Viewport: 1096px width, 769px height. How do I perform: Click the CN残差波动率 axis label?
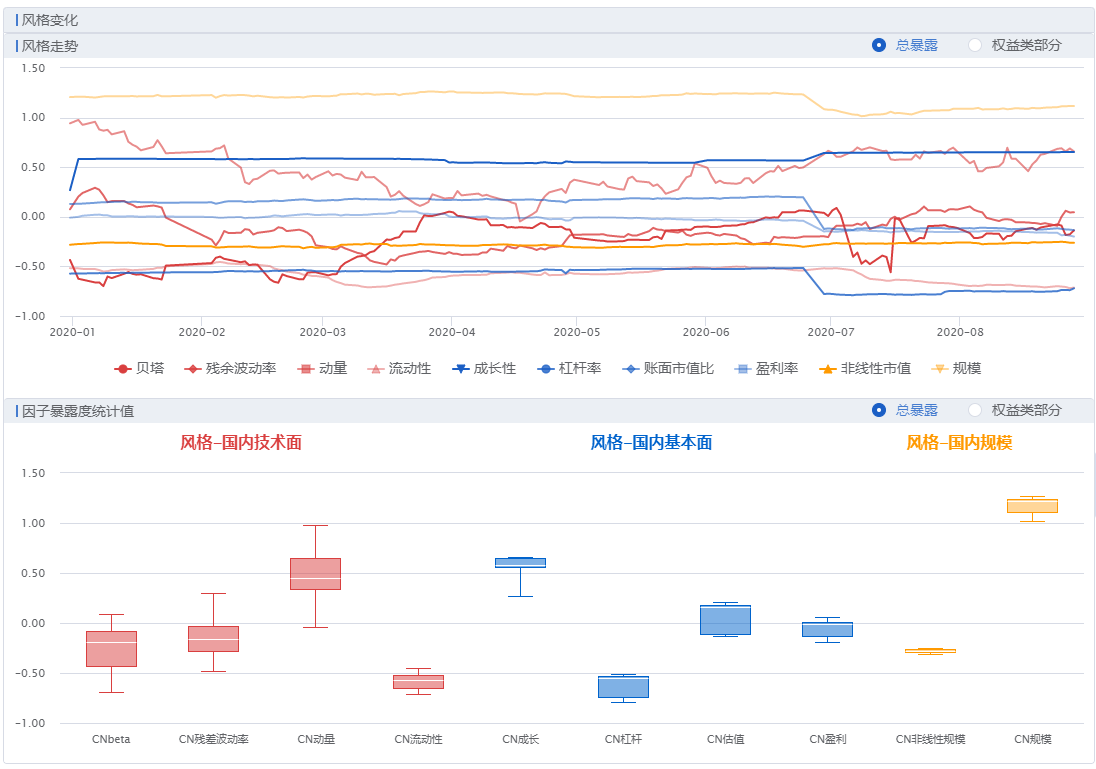[x=213, y=739]
